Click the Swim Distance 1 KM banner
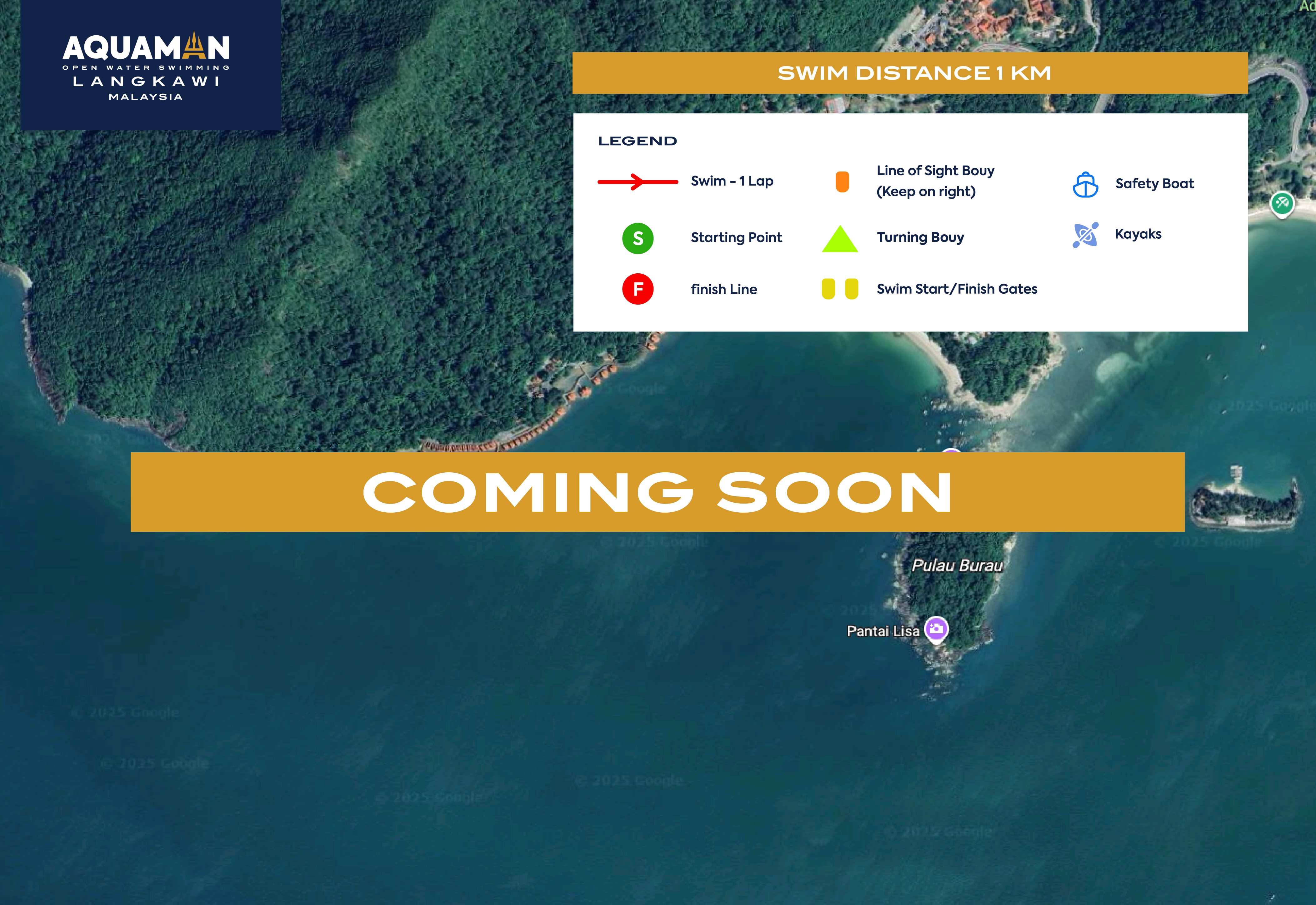The height and width of the screenshot is (905, 1316). pos(910,73)
